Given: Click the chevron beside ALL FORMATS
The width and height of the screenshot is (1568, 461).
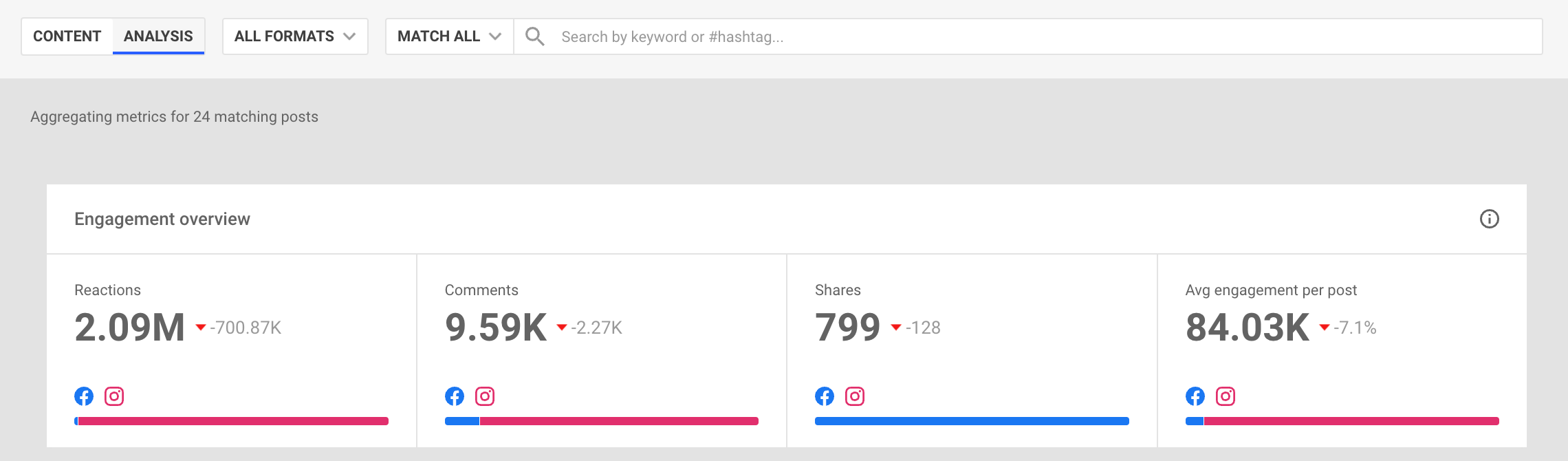Looking at the screenshot, I should pyautogui.click(x=349, y=36).
